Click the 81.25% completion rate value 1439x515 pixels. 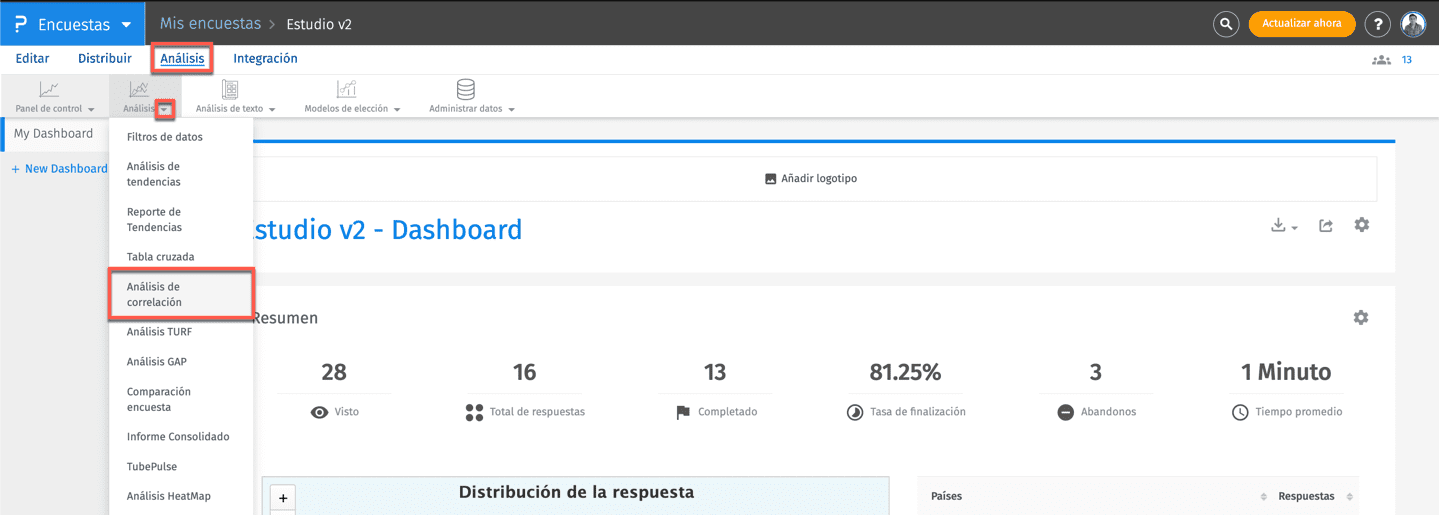905,373
